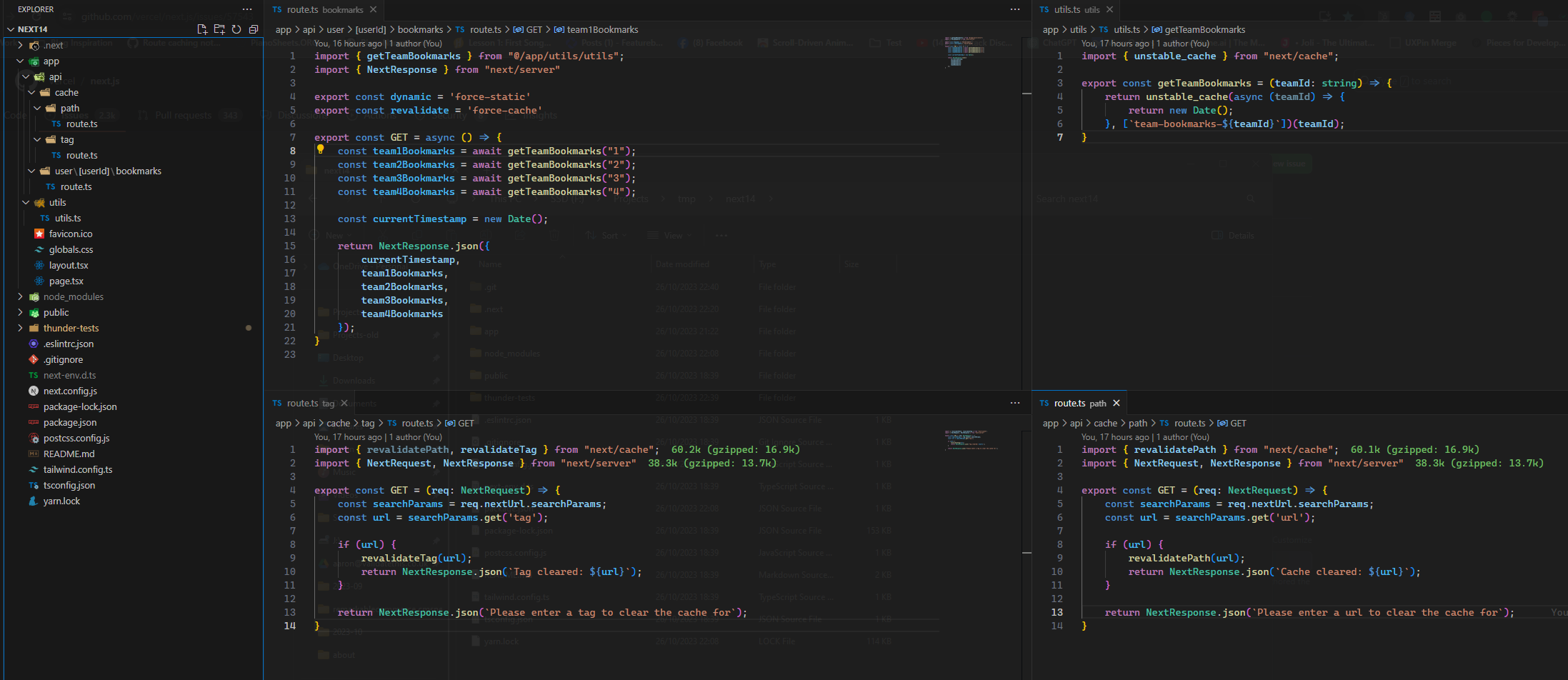Click the Refresh Explorer icon
The width and height of the screenshot is (1568, 680).
click(236, 29)
